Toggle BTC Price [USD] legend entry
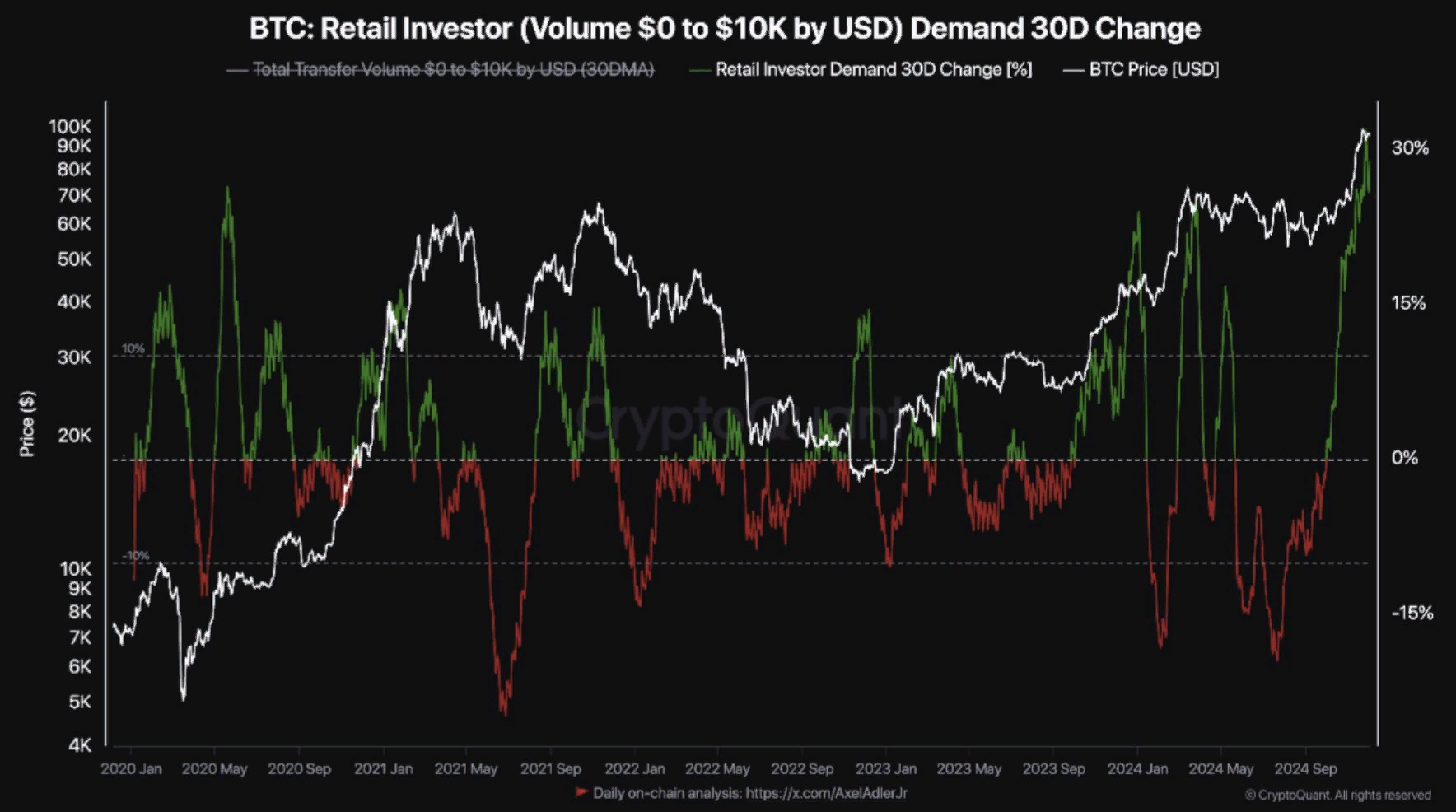Viewport: 1456px width, 812px height. pyautogui.click(x=1141, y=70)
